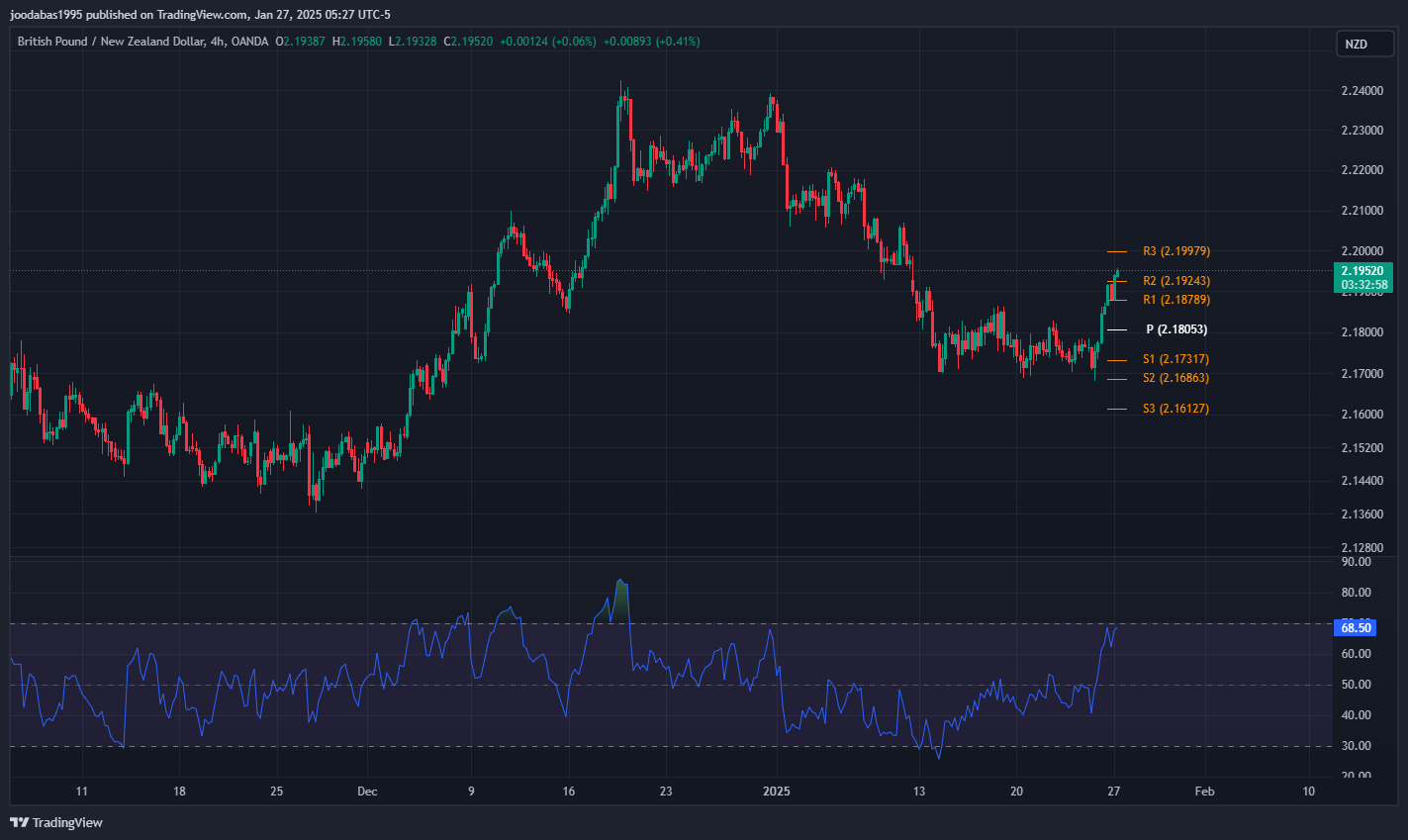This screenshot has width=1408, height=840.
Task: Select the S1 (2.17317) support label
Action: [1175, 359]
